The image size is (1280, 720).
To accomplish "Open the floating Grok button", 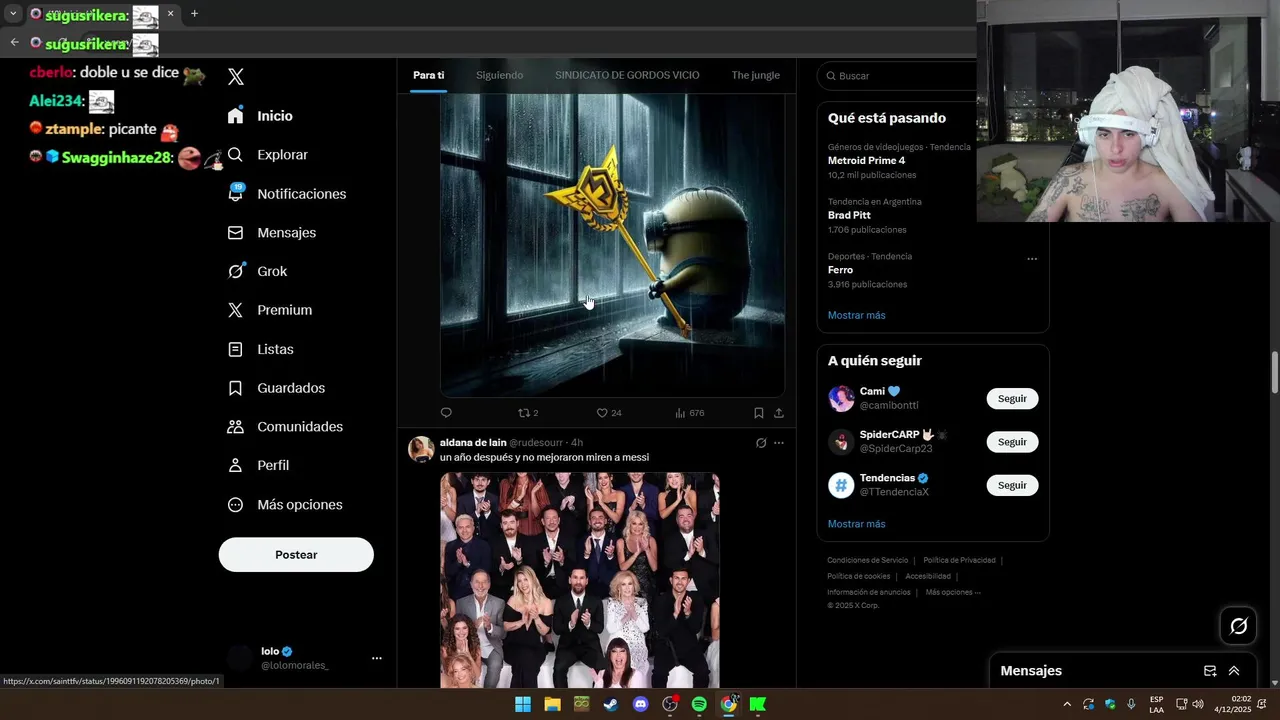I will (1238, 626).
